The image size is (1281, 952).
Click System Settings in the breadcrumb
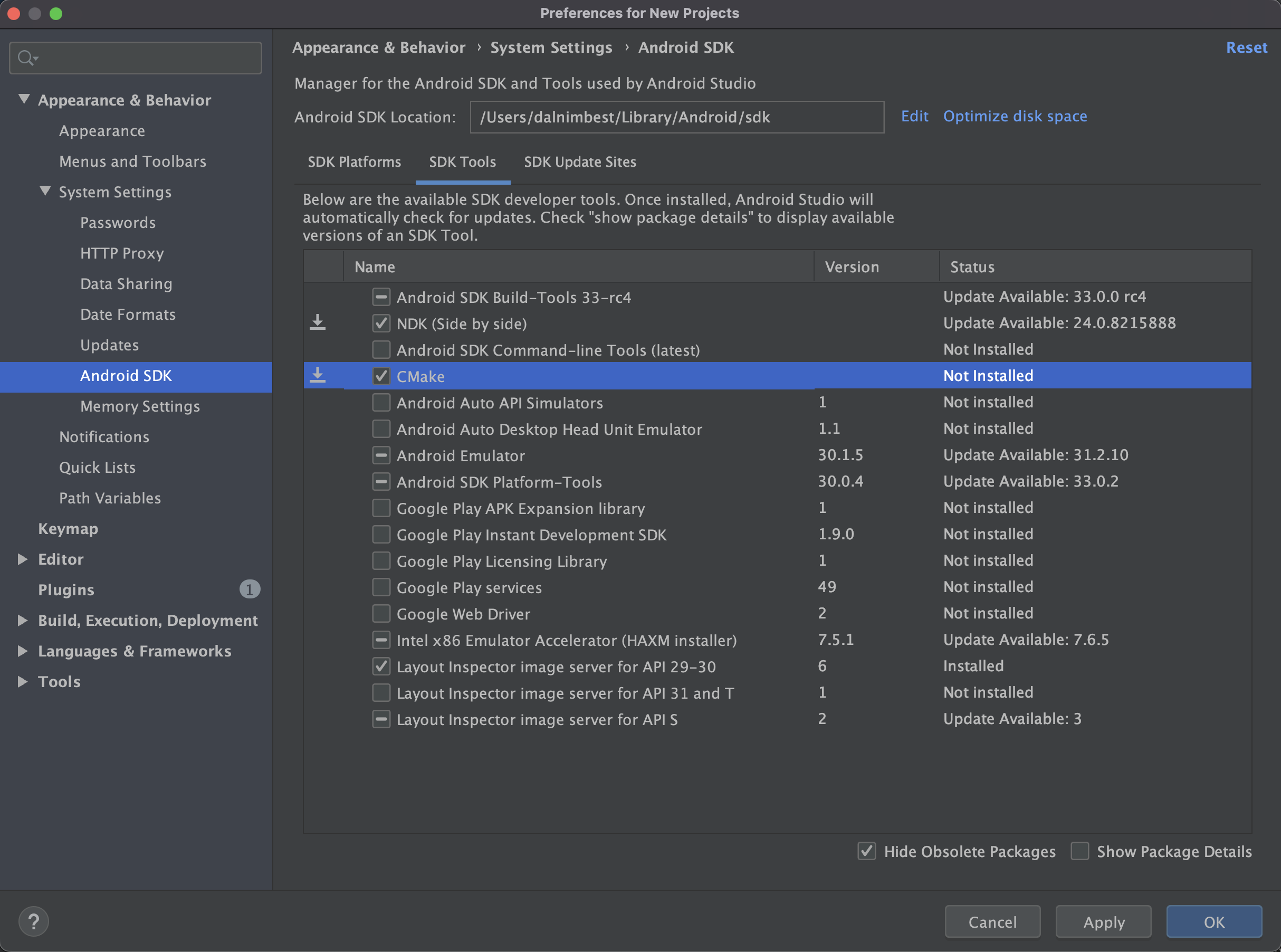click(x=551, y=47)
